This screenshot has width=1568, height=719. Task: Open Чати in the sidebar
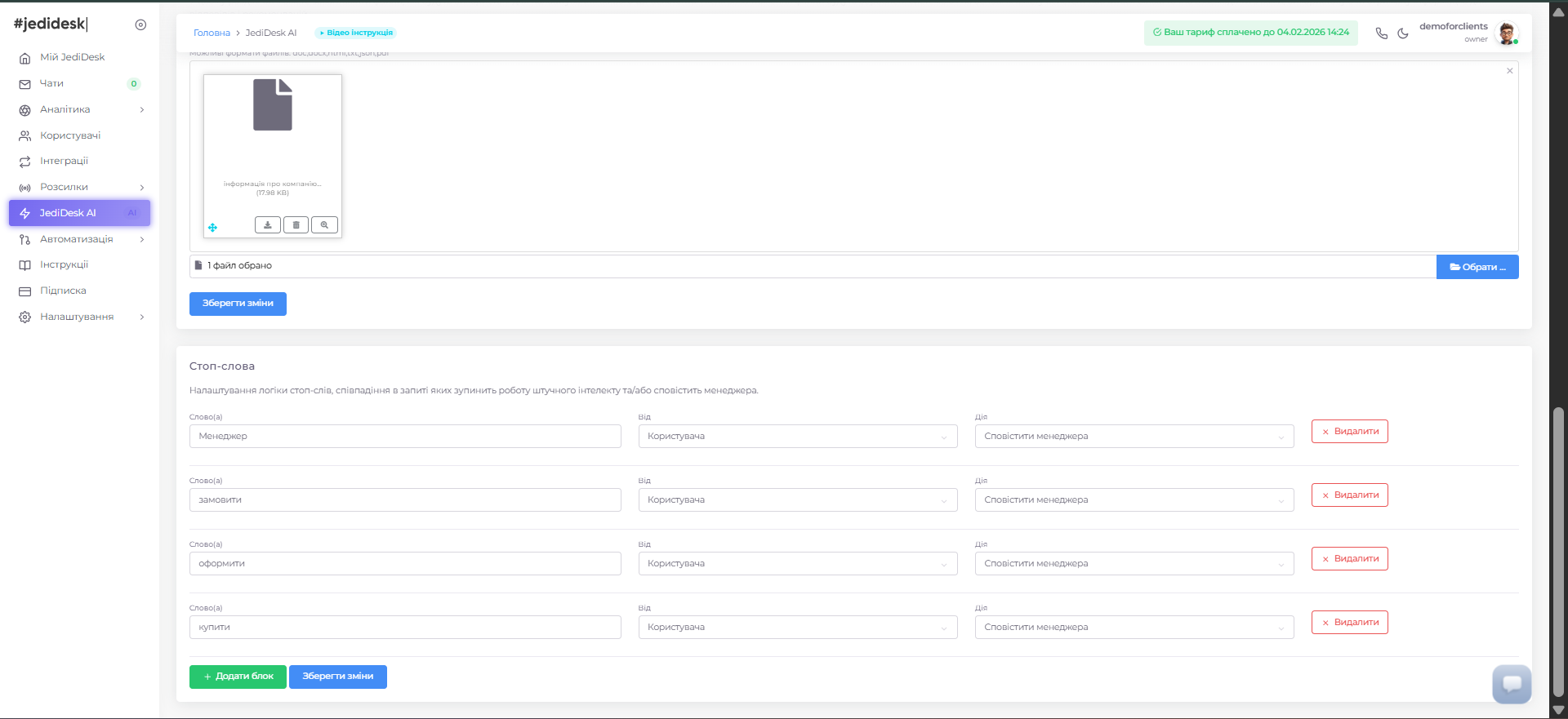52,83
